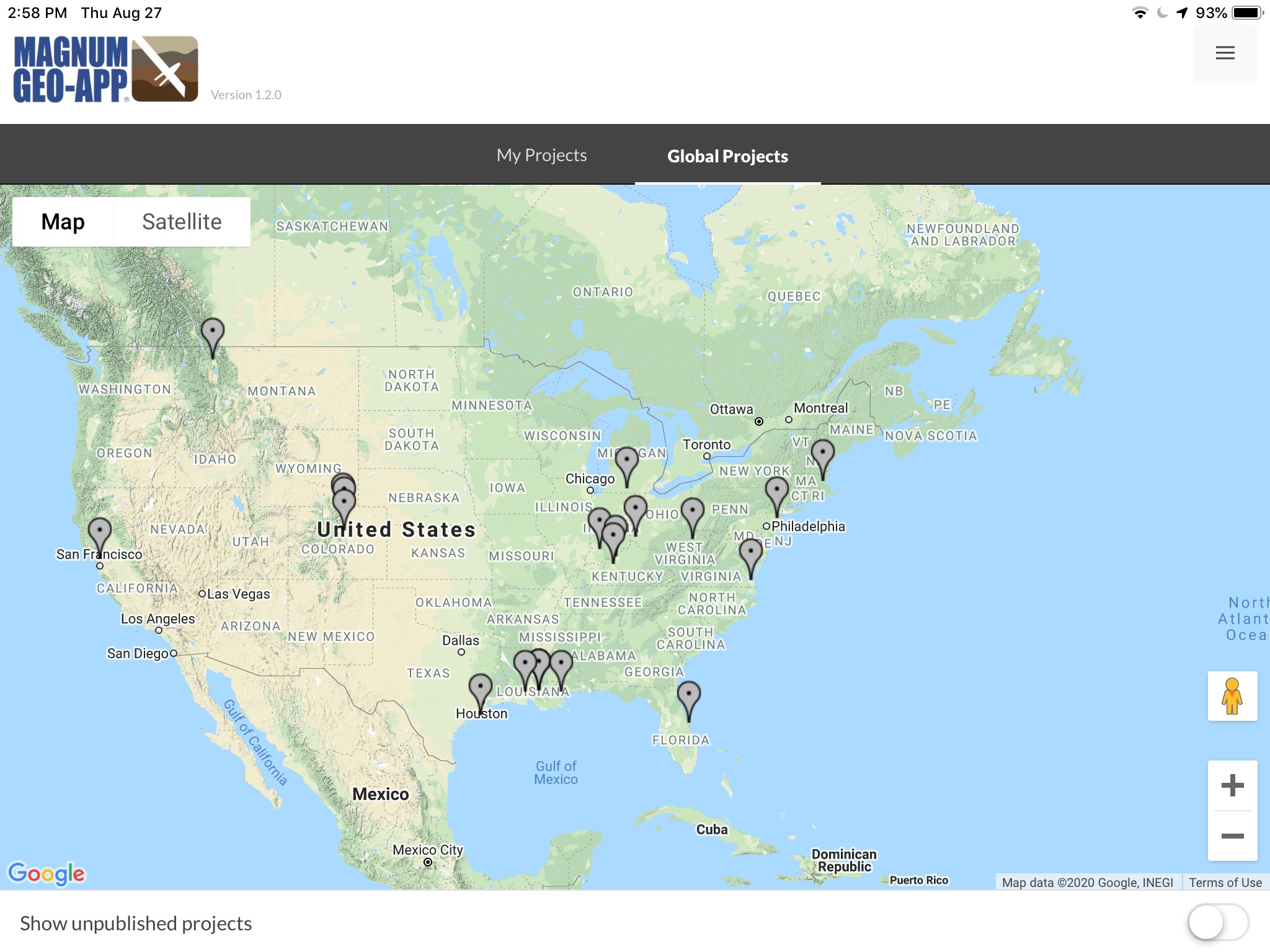The height and width of the screenshot is (952, 1270).
Task: Select the project pin in Florida
Action: (x=688, y=695)
